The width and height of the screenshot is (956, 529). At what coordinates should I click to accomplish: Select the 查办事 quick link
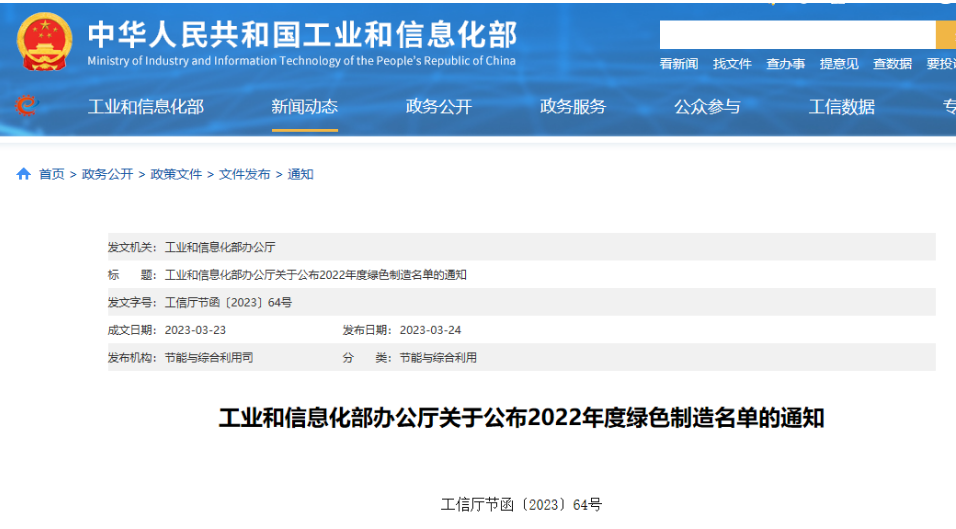pyautogui.click(x=785, y=64)
